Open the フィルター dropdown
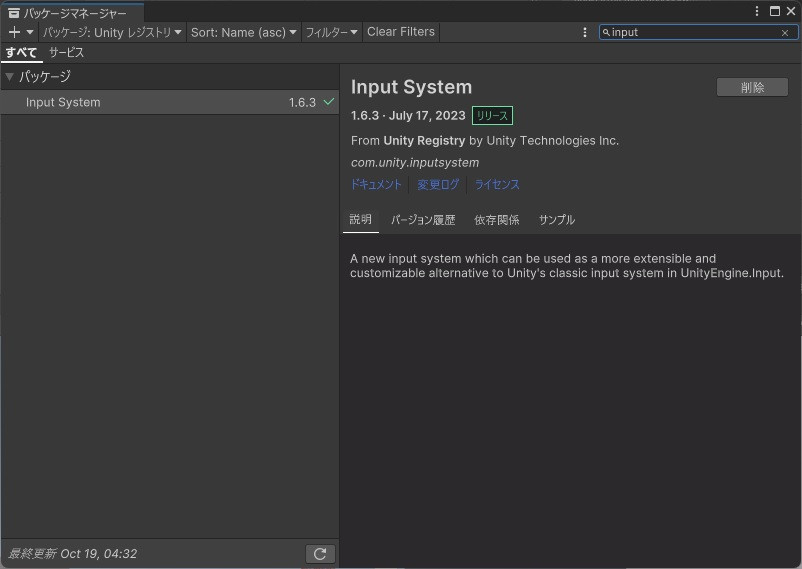Screen dimensions: 802x569 [x=331, y=32]
